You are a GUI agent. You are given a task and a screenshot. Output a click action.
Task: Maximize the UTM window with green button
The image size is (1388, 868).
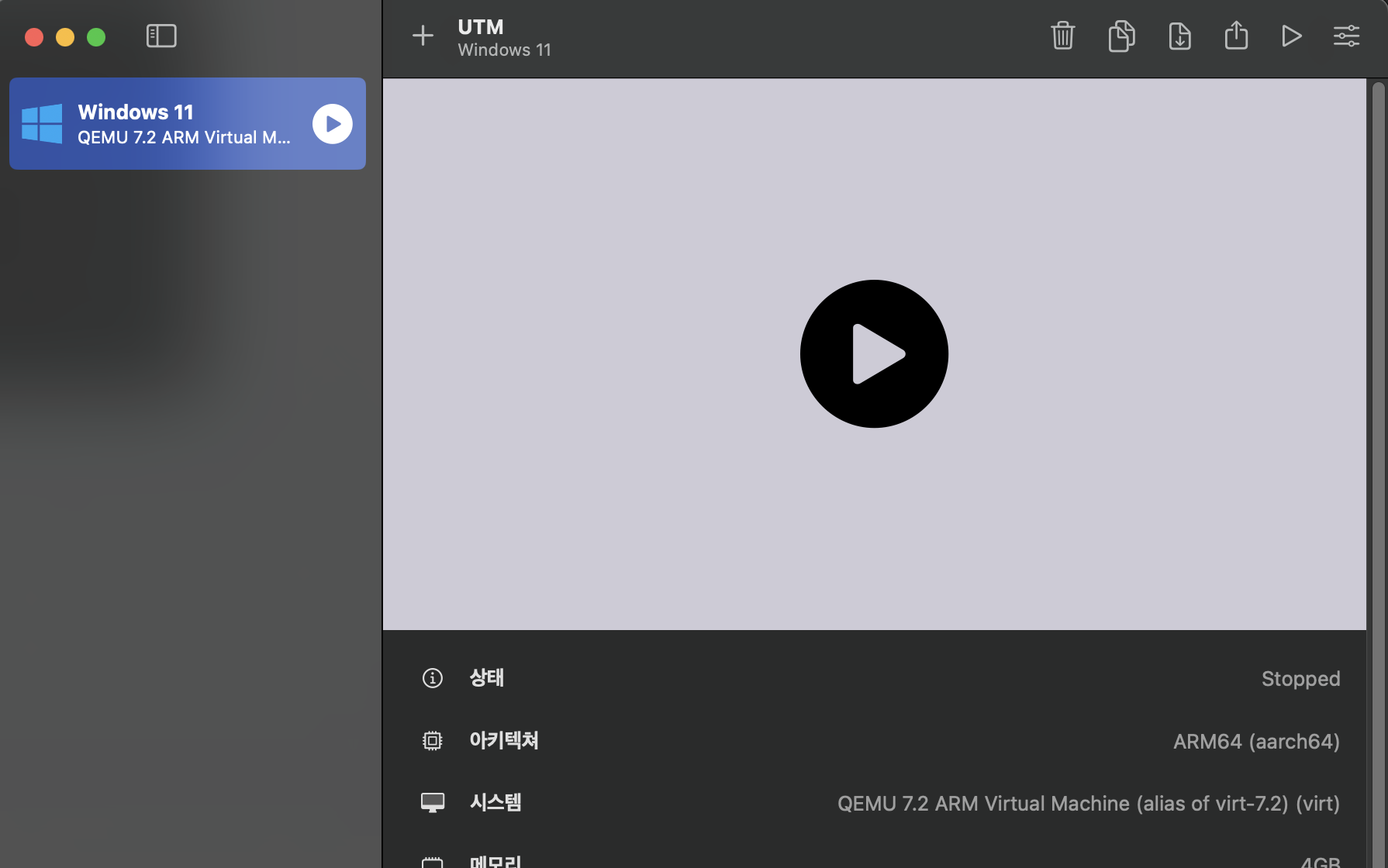coord(96,37)
